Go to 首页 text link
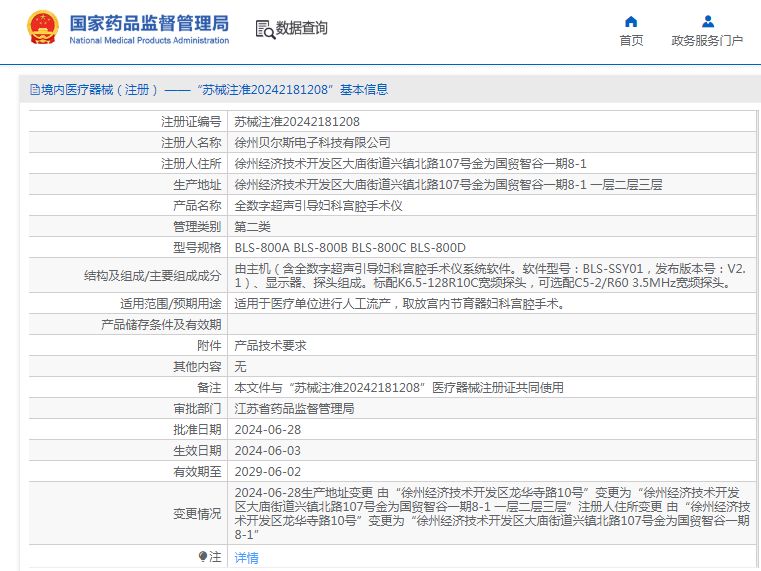Screen dimensions: 761x571 631,41
